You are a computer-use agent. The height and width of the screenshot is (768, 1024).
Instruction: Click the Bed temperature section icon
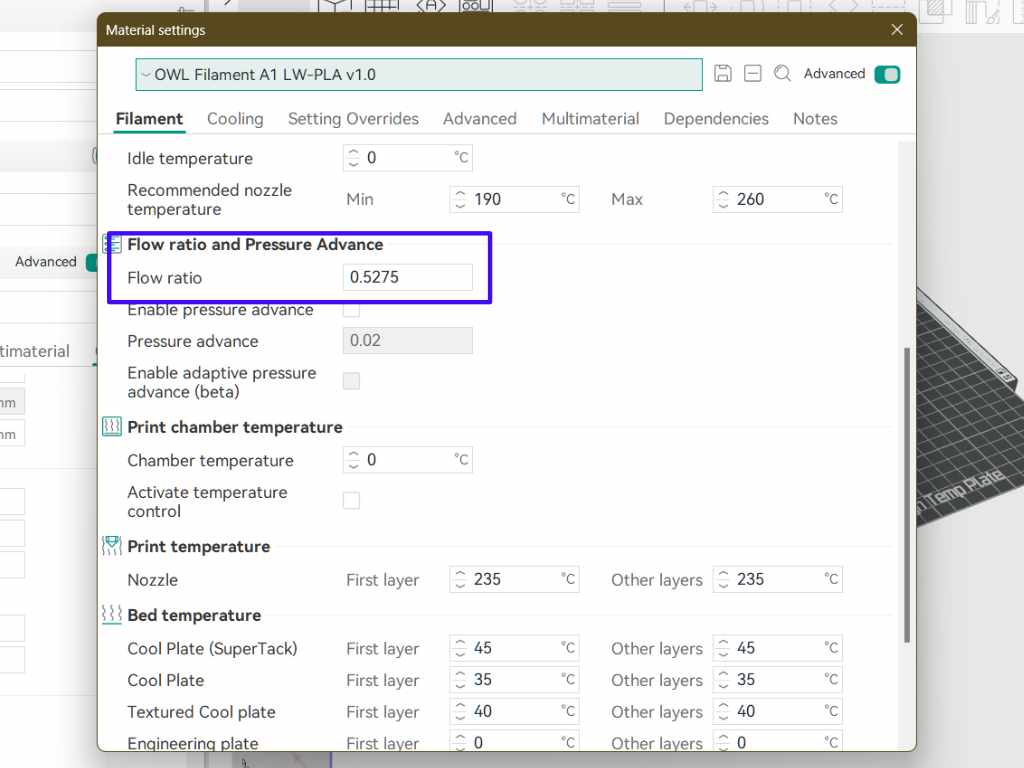(x=112, y=616)
